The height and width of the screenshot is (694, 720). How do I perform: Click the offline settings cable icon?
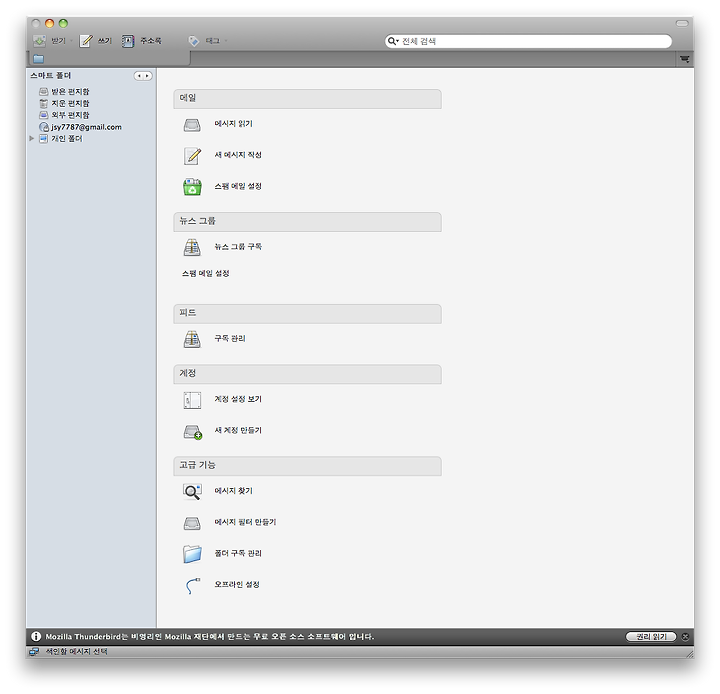pos(193,586)
